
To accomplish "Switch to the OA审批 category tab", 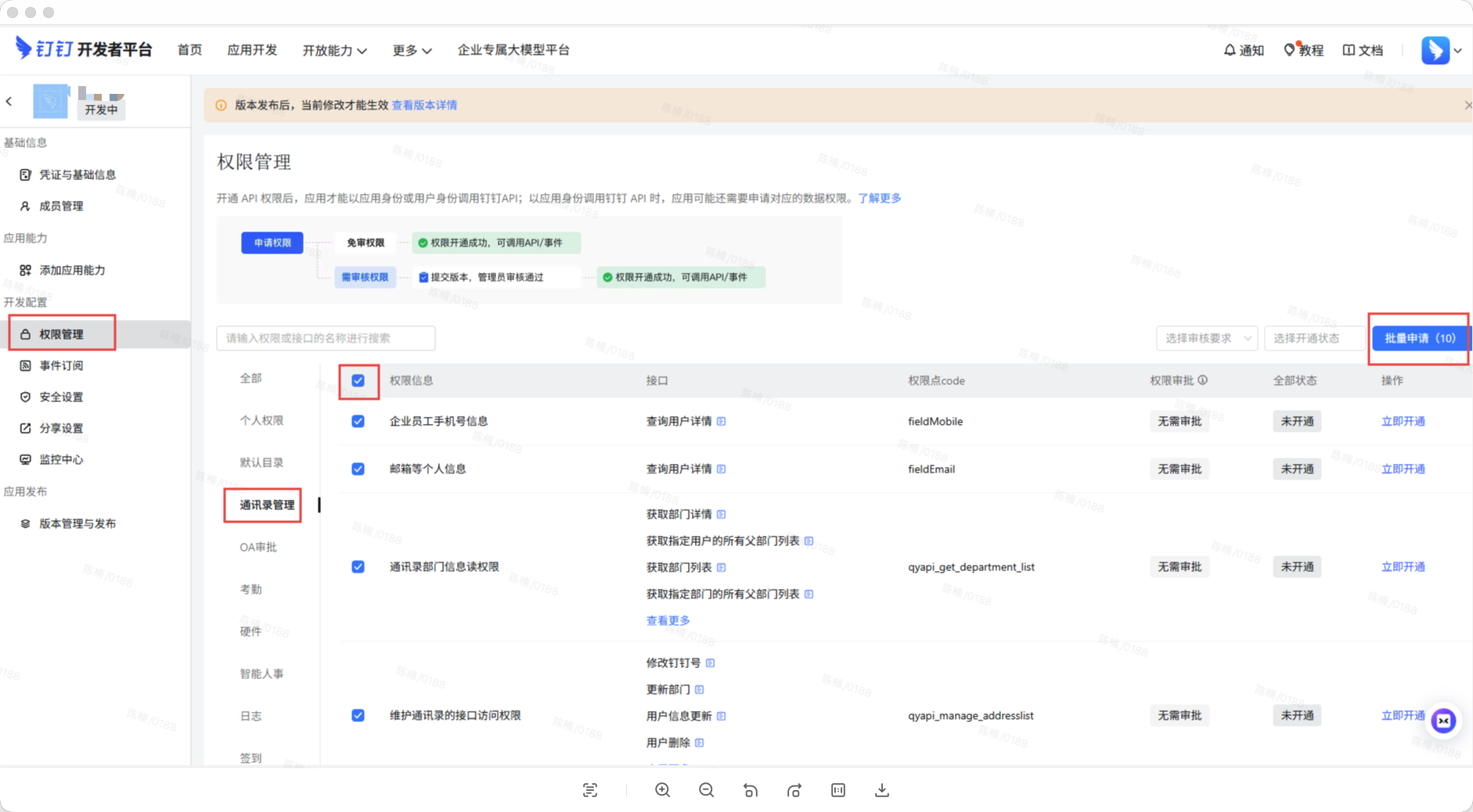I will tap(258, 547).
